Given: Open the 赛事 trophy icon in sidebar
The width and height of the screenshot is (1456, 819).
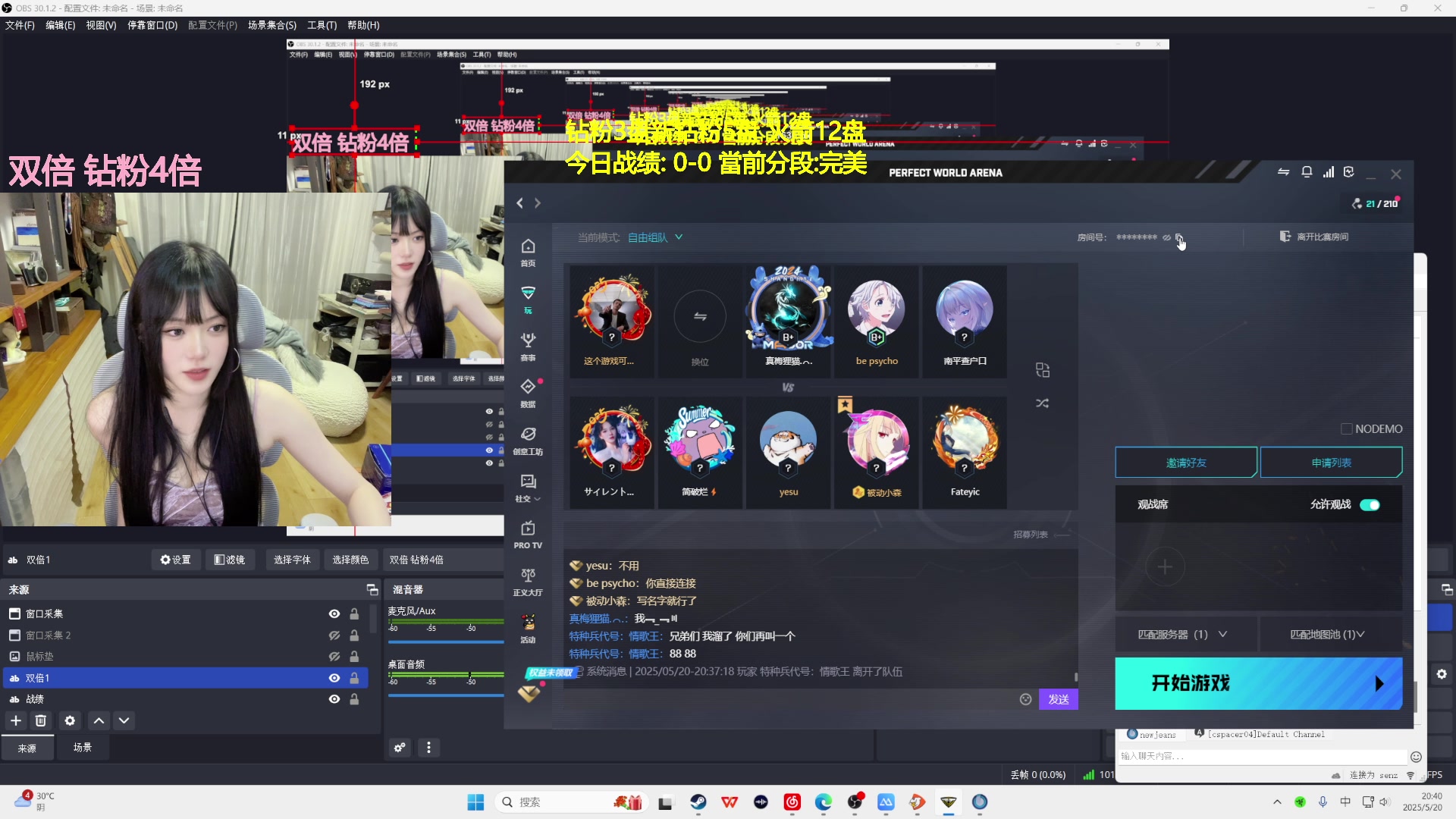Looking at the screenshot, I should coord(528,347).
